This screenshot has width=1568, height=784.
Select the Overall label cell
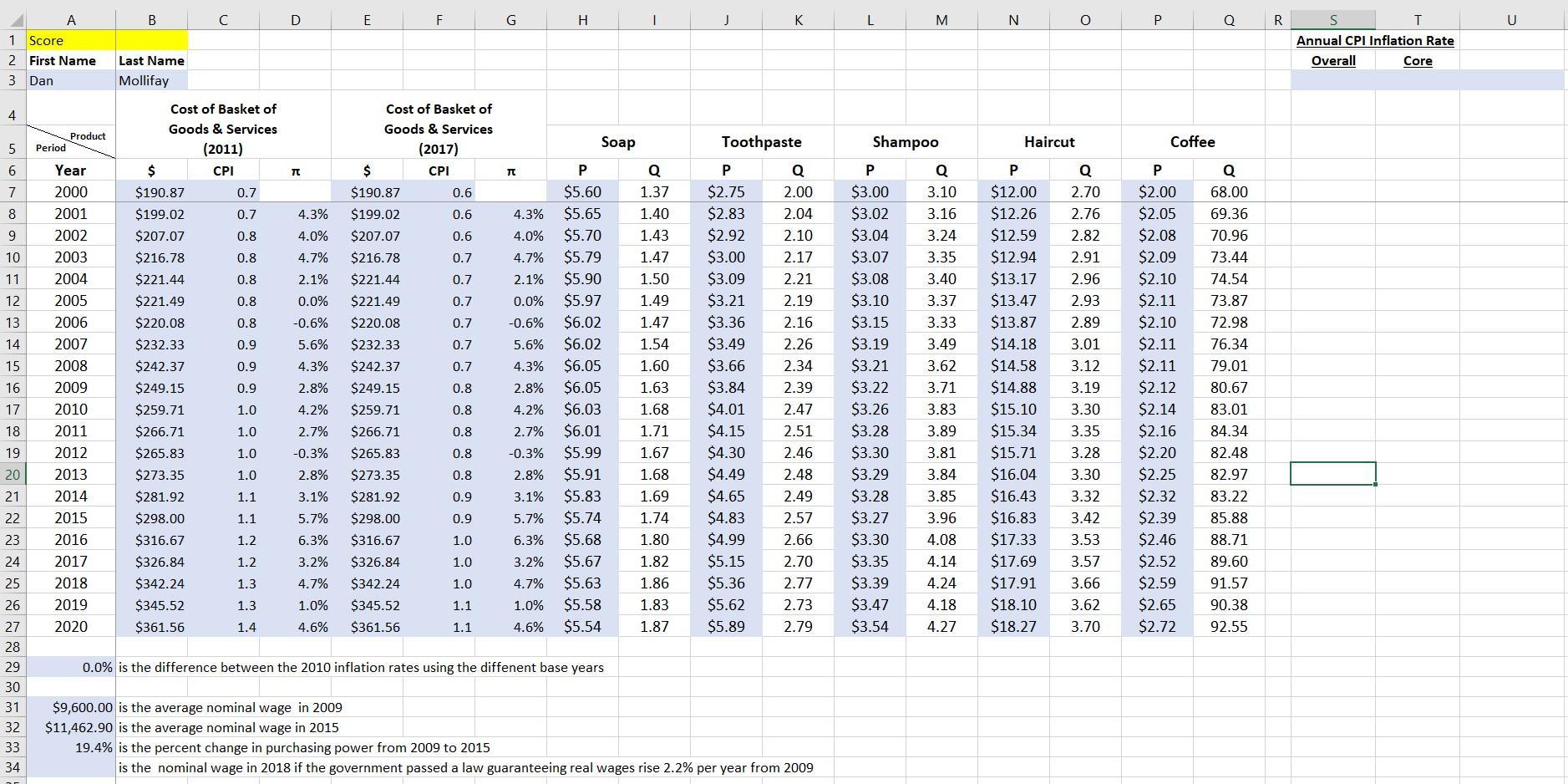click(1333, 60)
